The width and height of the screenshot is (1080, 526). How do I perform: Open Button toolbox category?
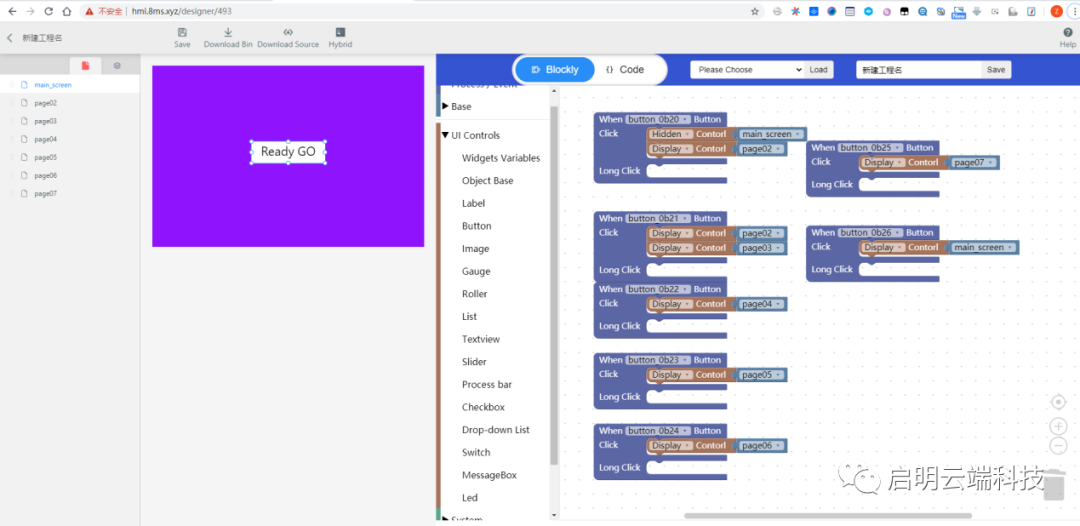477,227
